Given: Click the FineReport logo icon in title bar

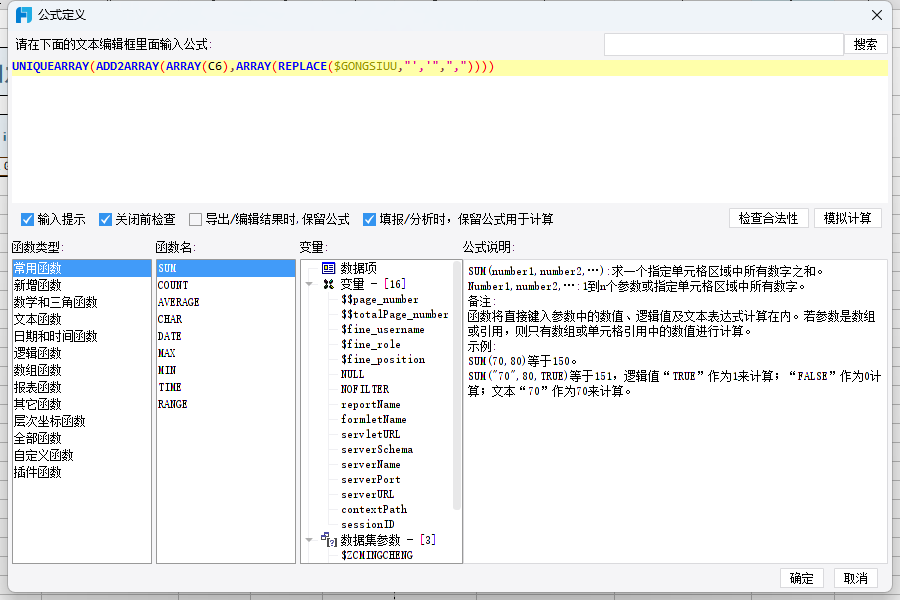Looking at the screenshot, I should pyautogui.click(x=24, y=15).
